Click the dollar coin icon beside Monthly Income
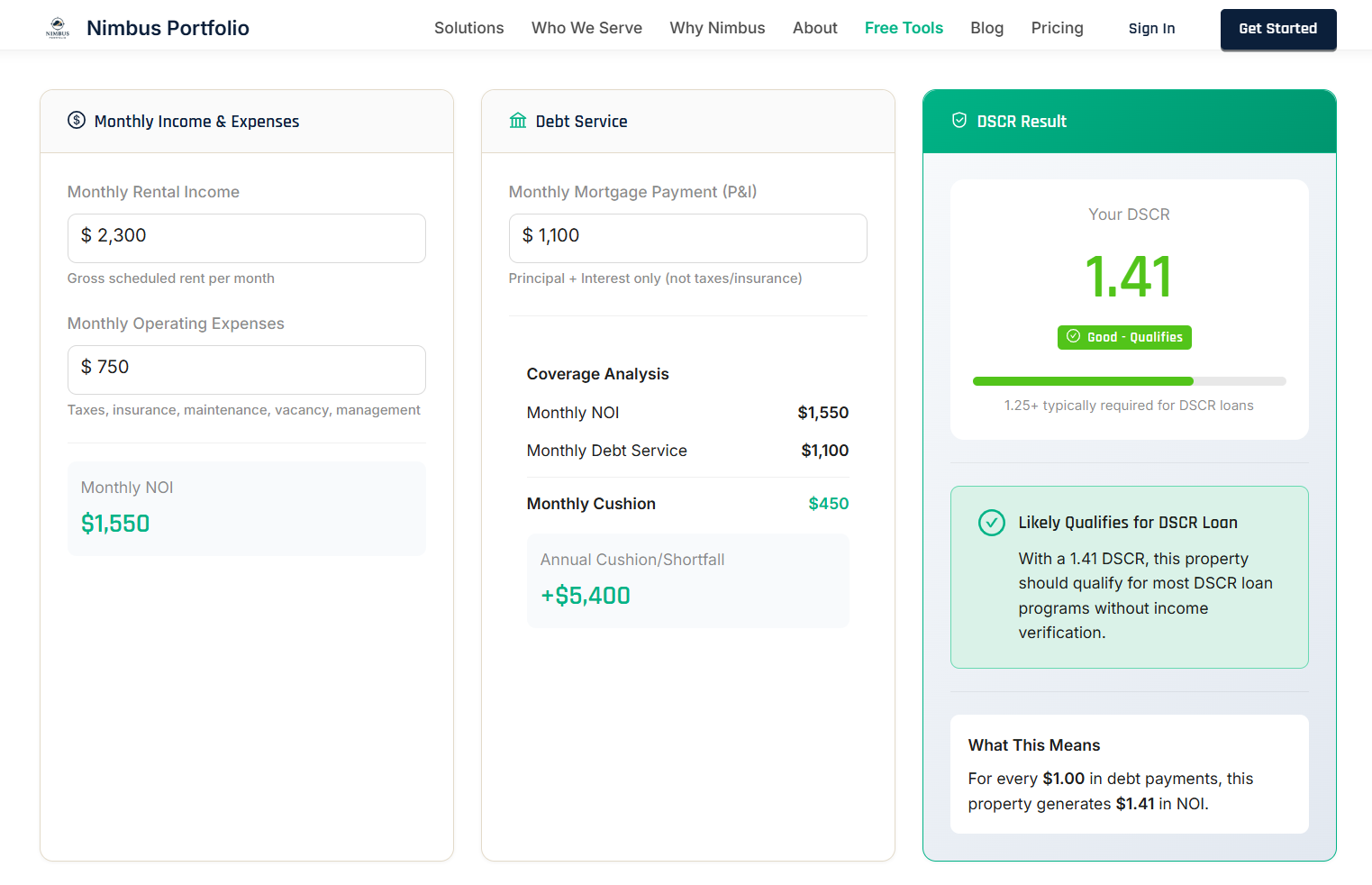The height and width of the screenshot is (885, 1372). click(77, 121)
